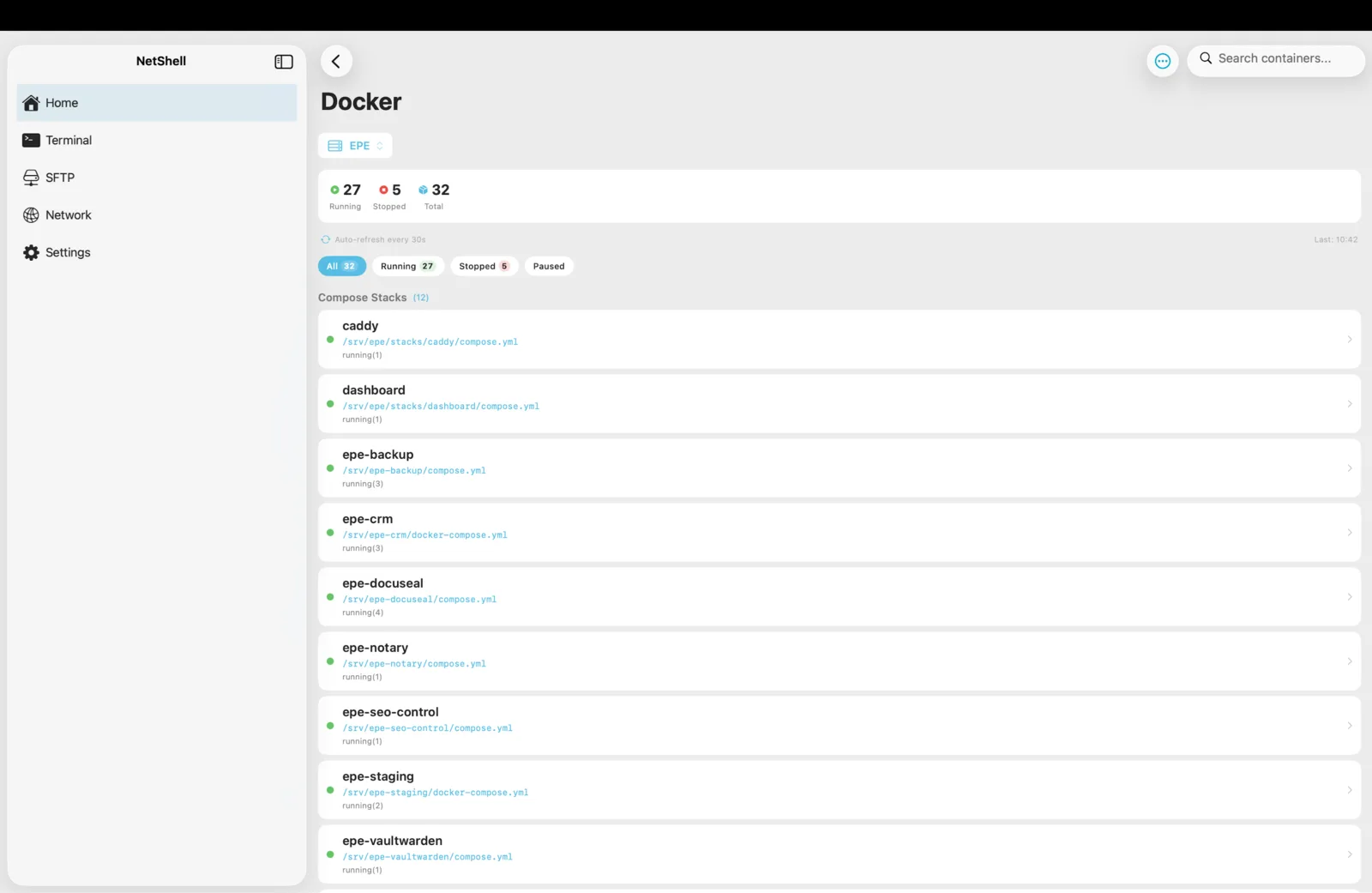The width and height of the screenshot is (1372, 893).
Task: Open the dashboard stack name
Action: tap(374, 390)
